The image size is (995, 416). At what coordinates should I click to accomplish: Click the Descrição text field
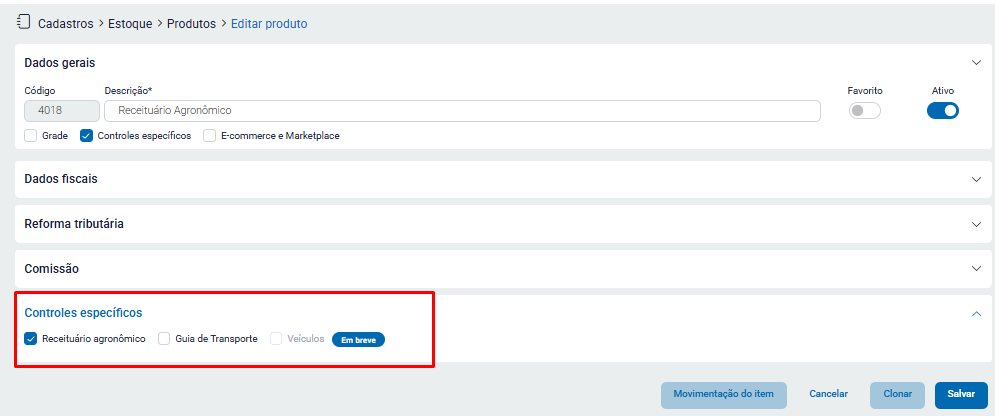click(462, 111)
